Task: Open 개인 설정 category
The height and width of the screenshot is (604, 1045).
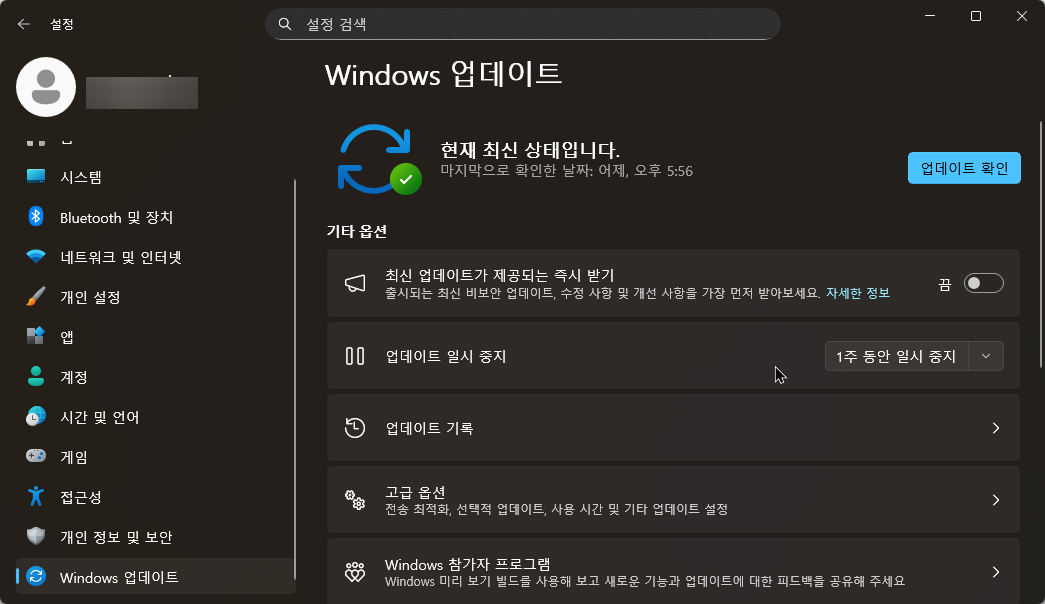Action: point(155,297)
